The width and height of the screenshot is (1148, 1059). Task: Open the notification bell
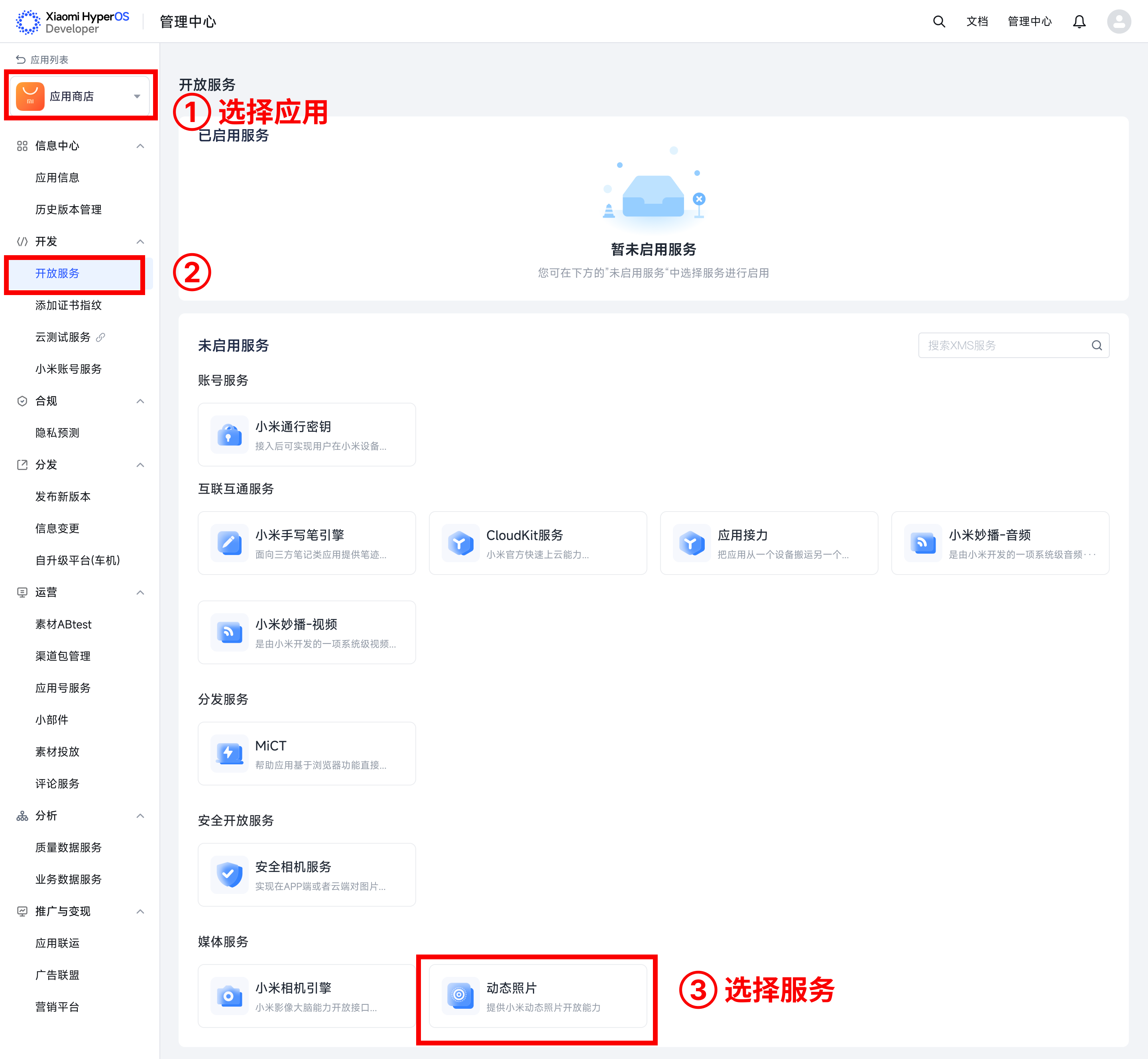pos(1079,22)
